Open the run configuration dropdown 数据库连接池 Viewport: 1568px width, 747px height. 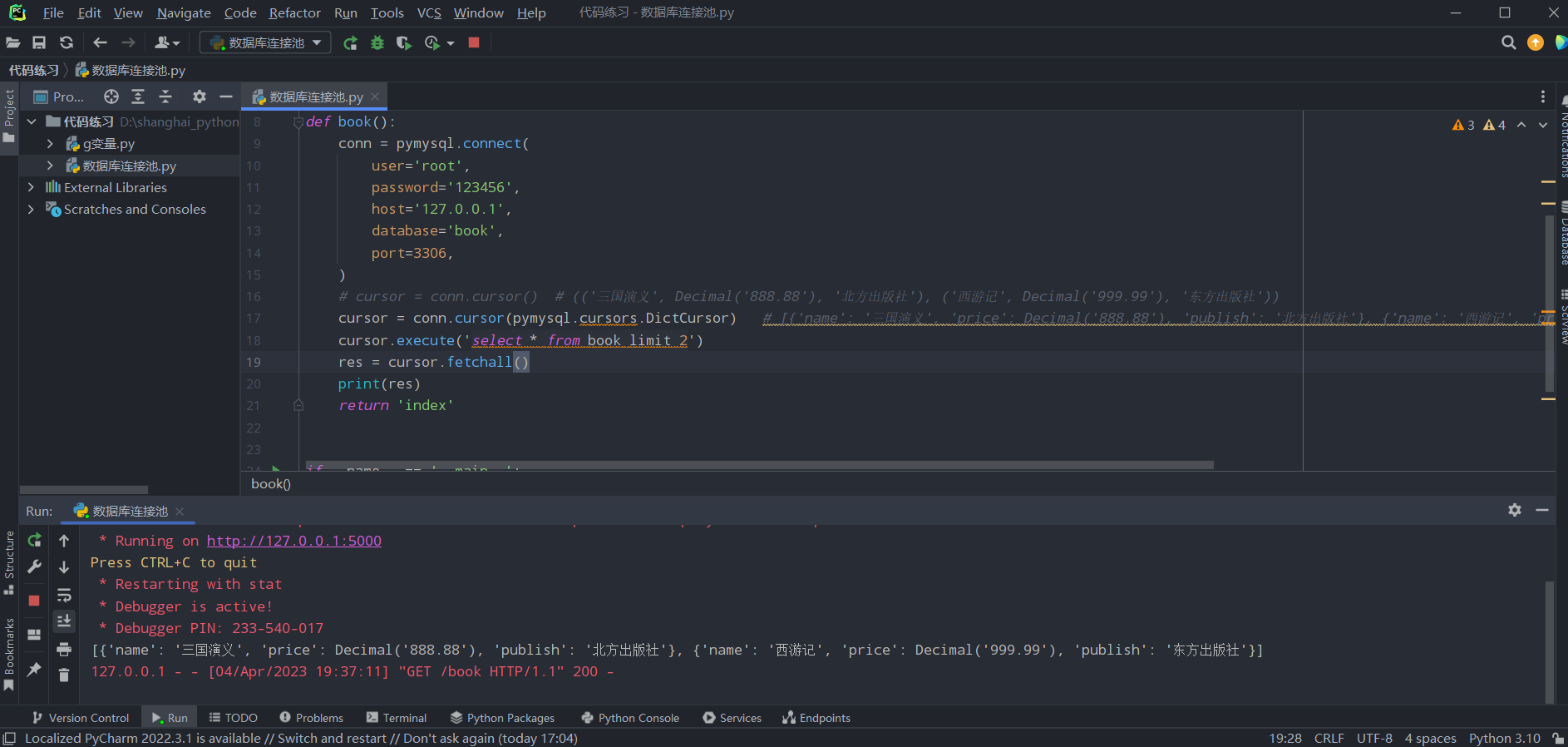click(x=265, y=42)
